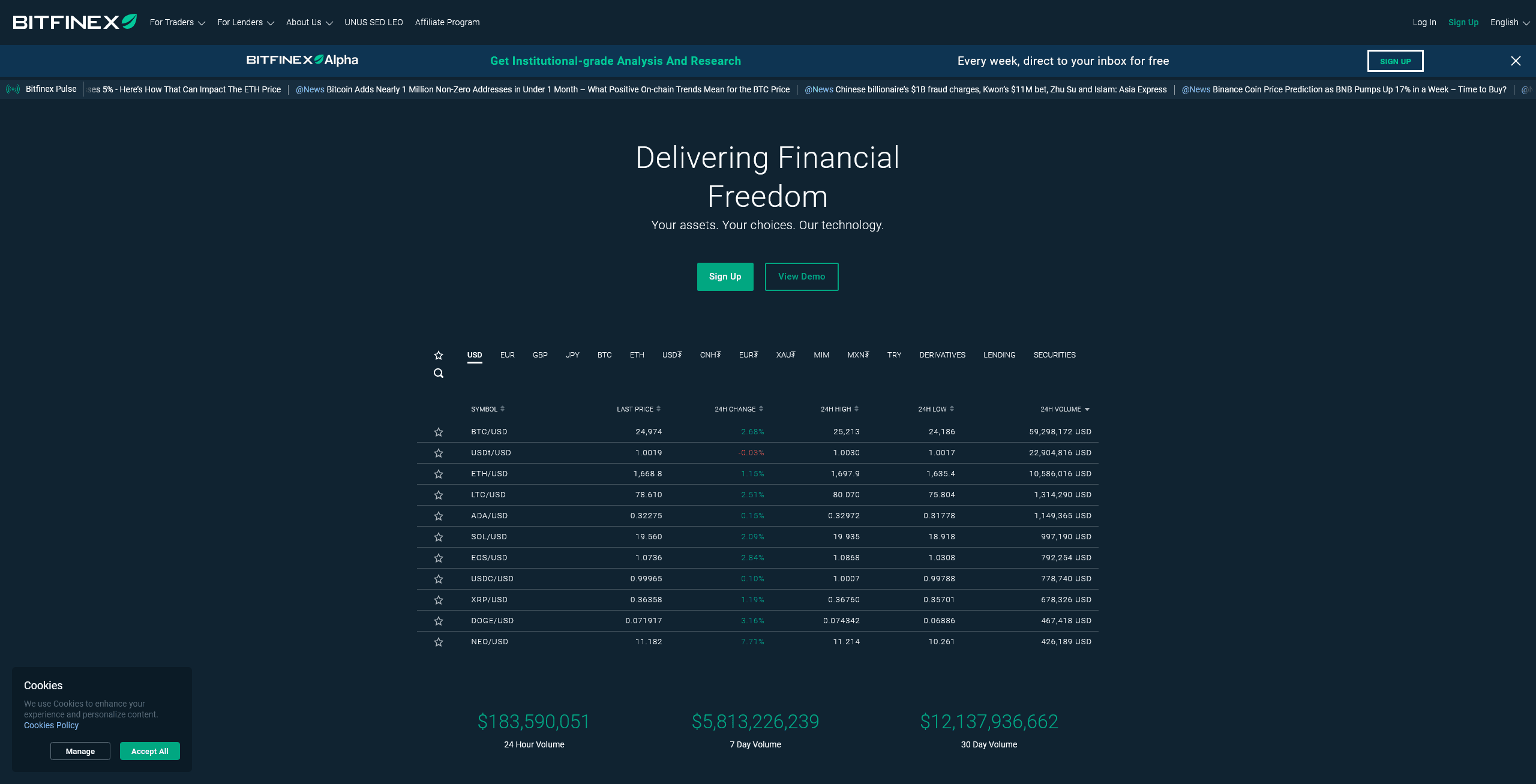Sort table by Symbol column
This screenshot has width=1536, height=784.
[x=488, y=409]
